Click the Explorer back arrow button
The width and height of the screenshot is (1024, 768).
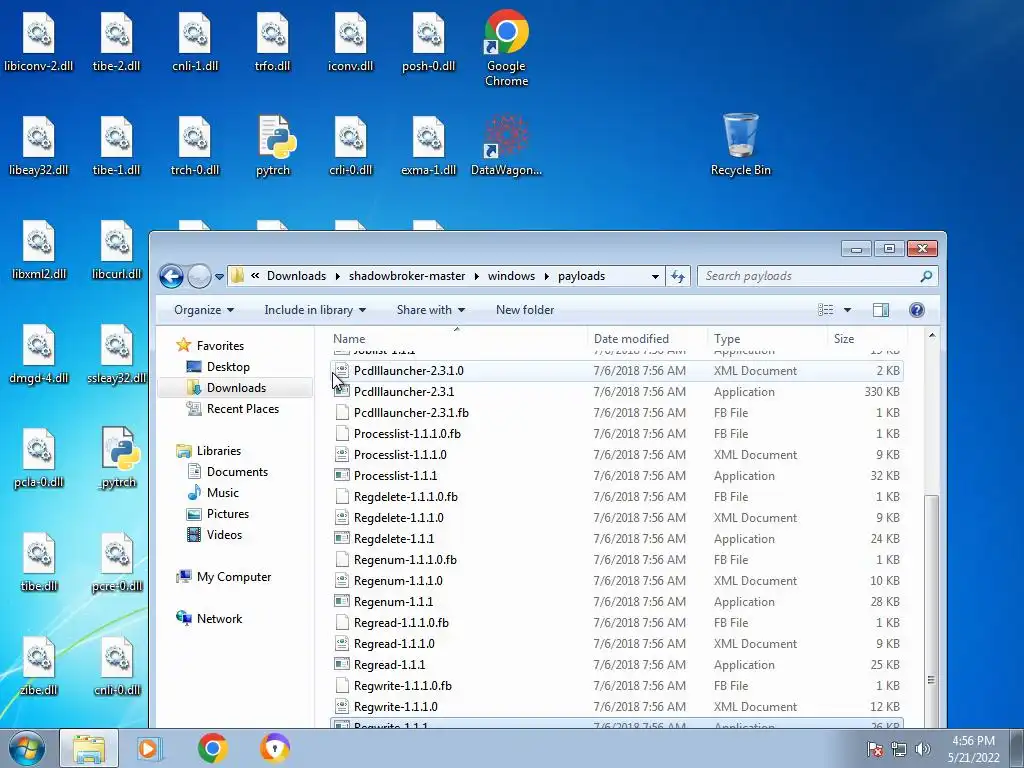point(171,276)
